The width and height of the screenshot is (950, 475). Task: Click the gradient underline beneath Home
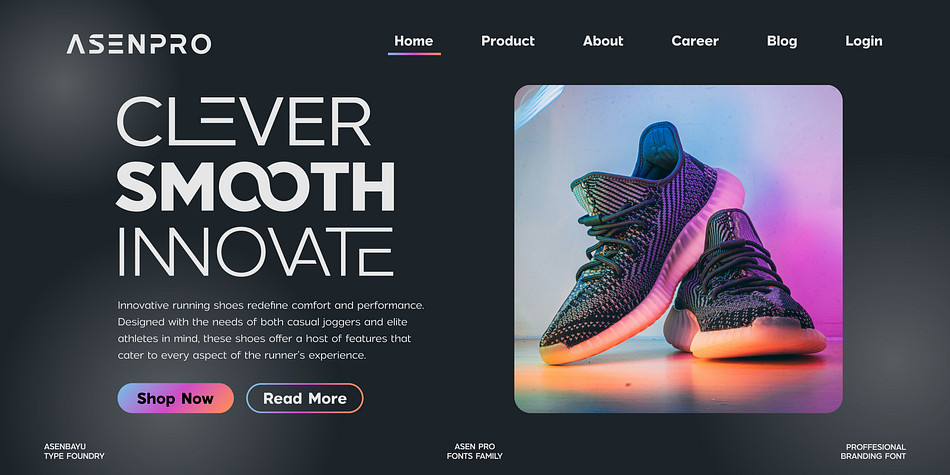pos(414,54)
